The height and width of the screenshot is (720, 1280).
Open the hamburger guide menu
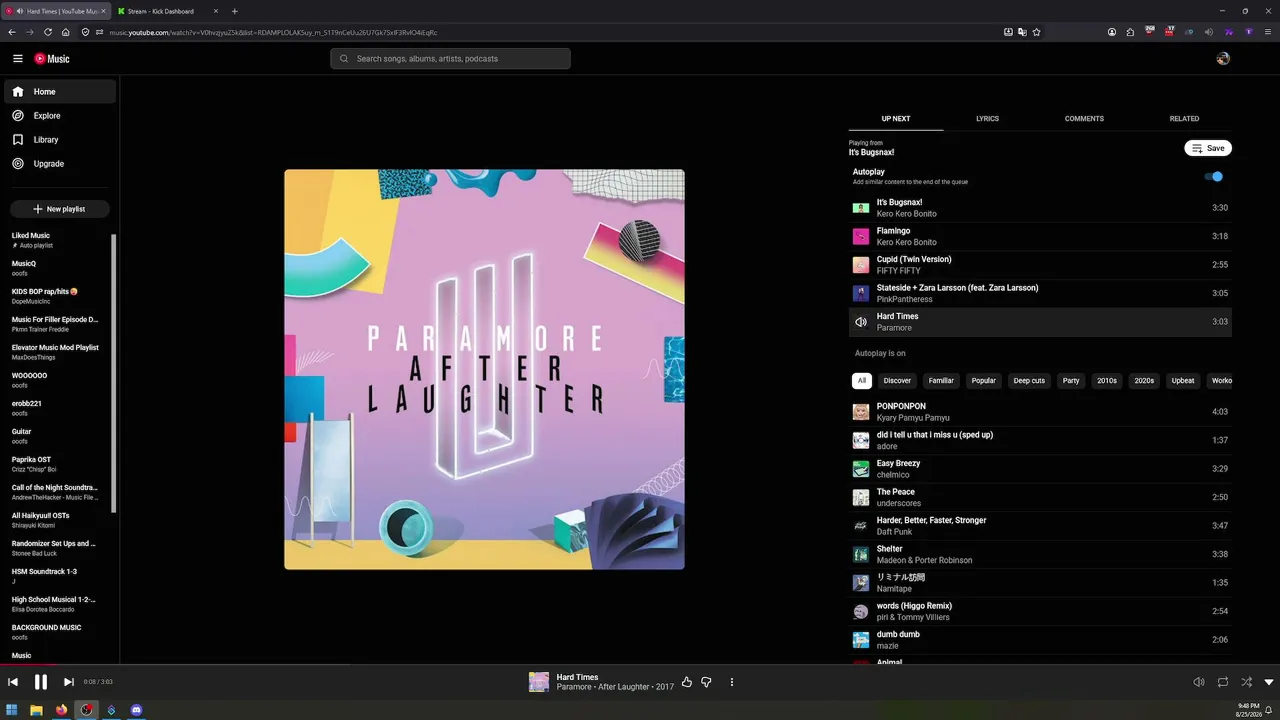click(18, 59)
